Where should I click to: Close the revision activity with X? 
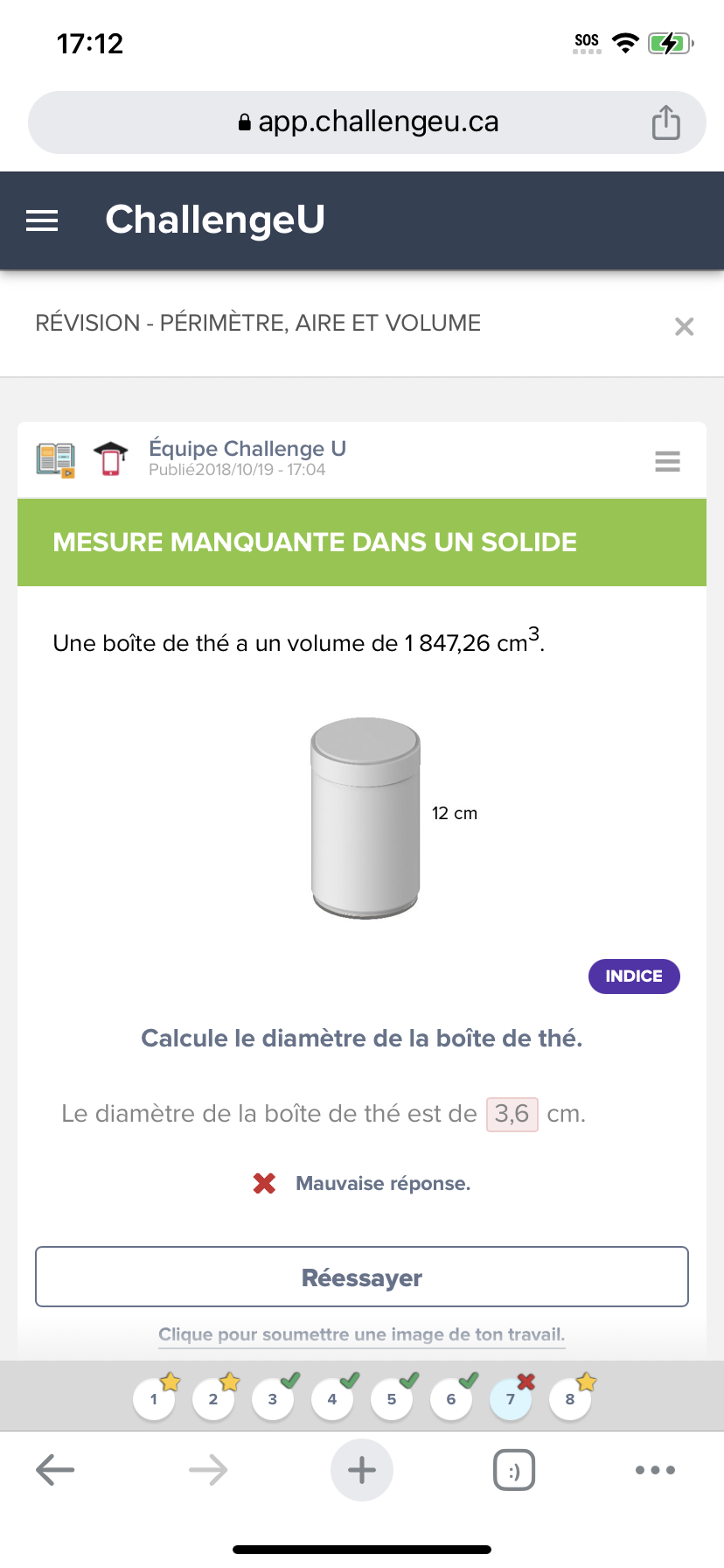click(684, 326)
